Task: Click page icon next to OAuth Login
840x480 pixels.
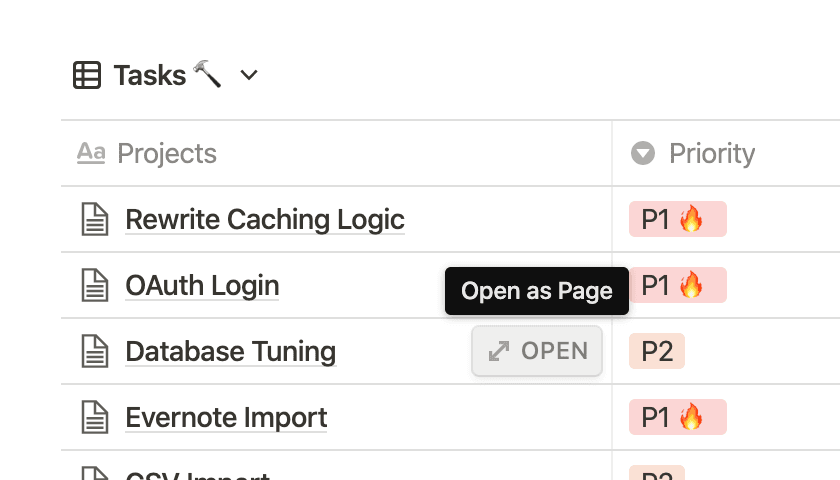Action: tap(94, 285)
